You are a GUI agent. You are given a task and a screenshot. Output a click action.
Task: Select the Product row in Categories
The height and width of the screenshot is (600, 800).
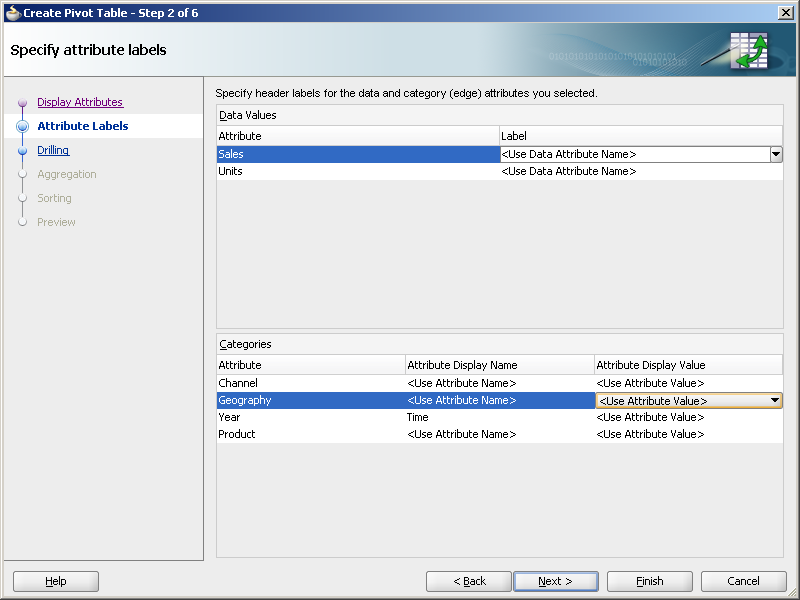tap(300, 434)
